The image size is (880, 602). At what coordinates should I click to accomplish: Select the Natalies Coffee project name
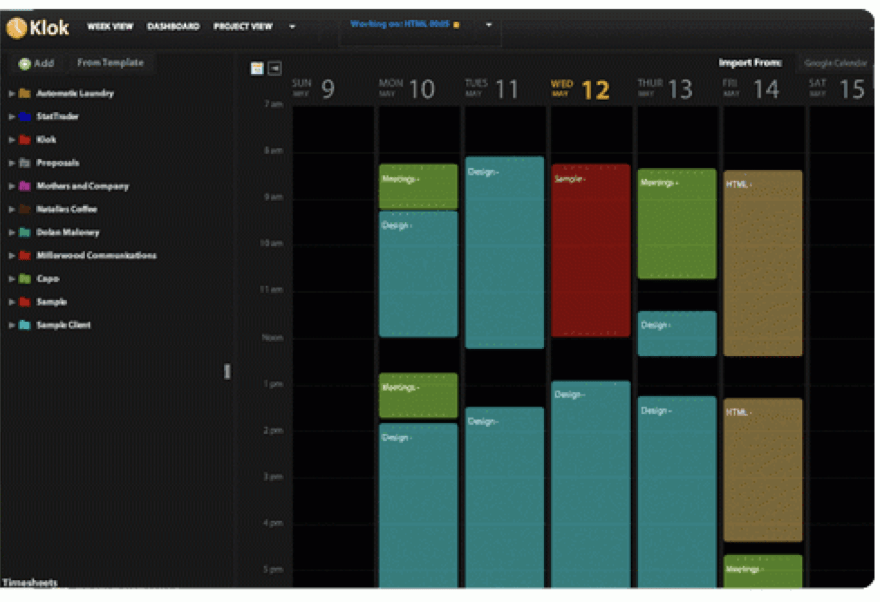click(x=67, y=209)
